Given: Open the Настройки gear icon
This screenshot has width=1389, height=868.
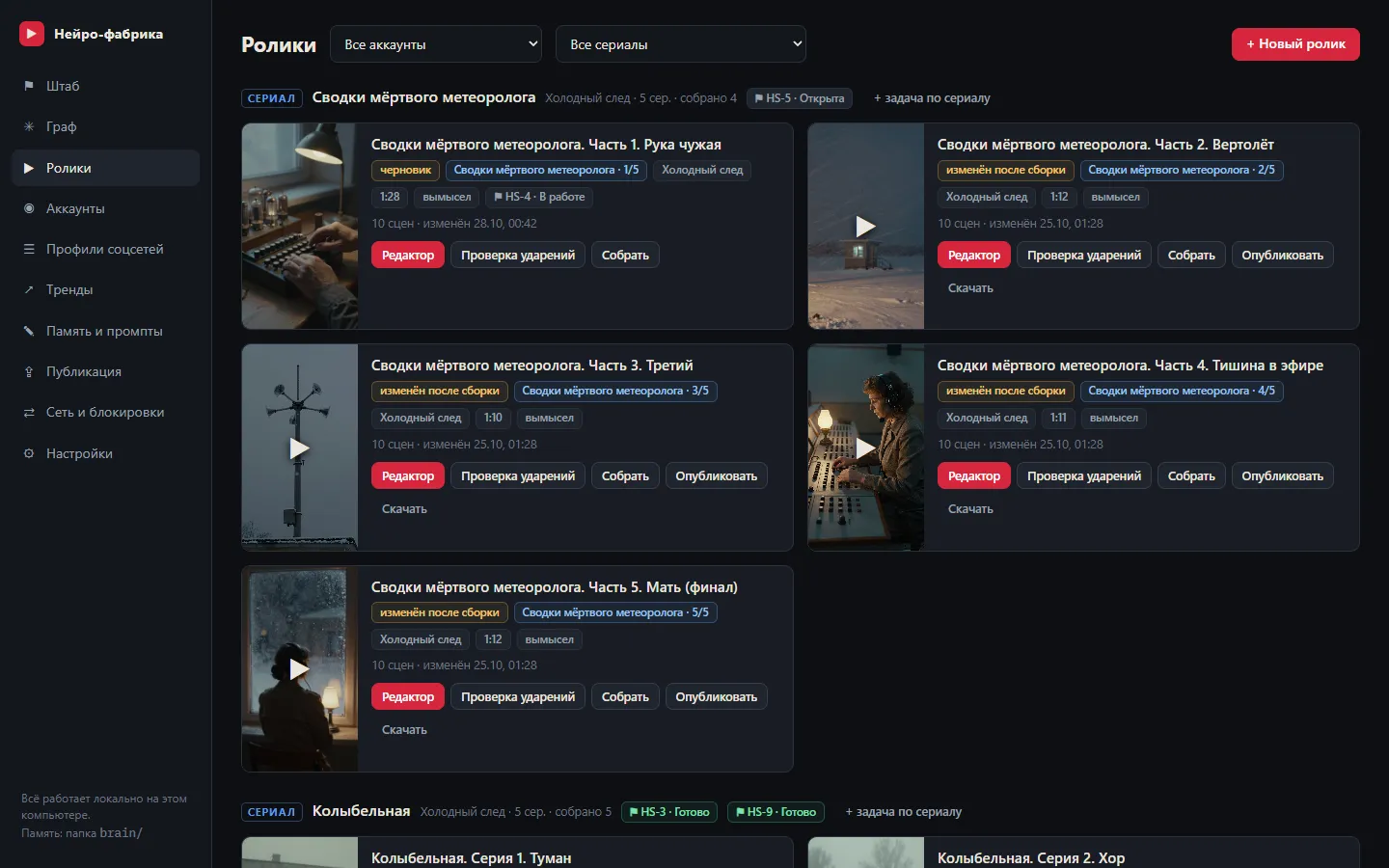Looking at the screenshot, I should pyautogui.click(x=29, y=453).
